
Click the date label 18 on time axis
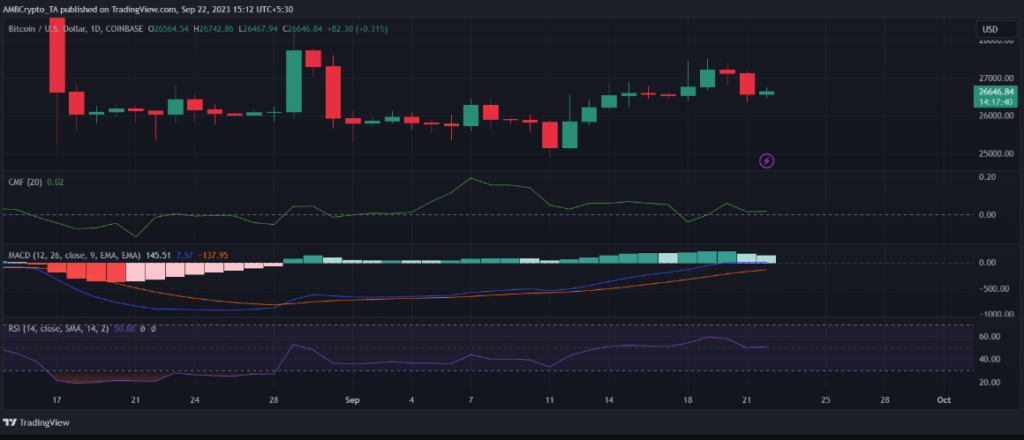coord(688,398)
